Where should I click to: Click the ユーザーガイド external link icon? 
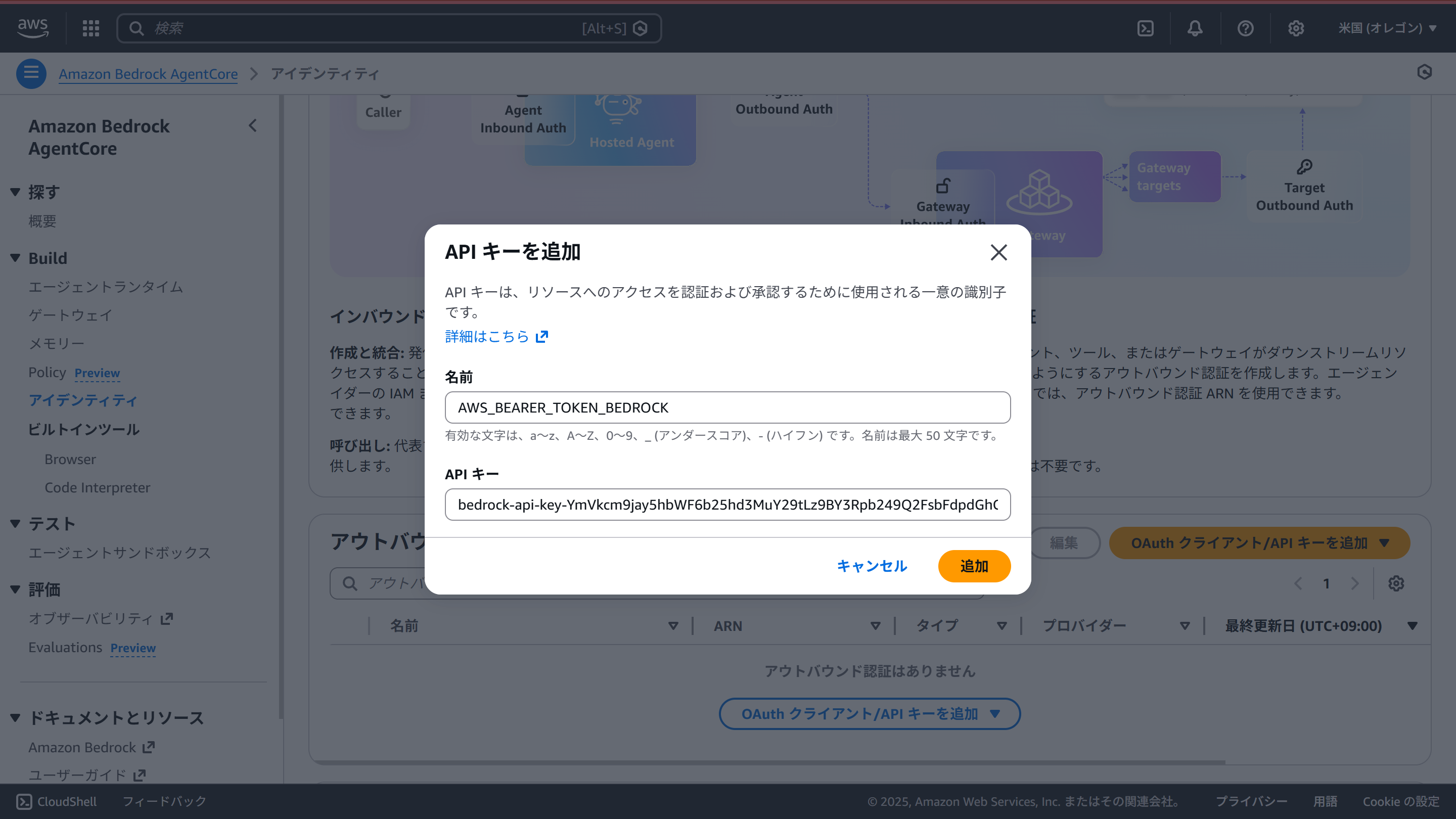140,775
